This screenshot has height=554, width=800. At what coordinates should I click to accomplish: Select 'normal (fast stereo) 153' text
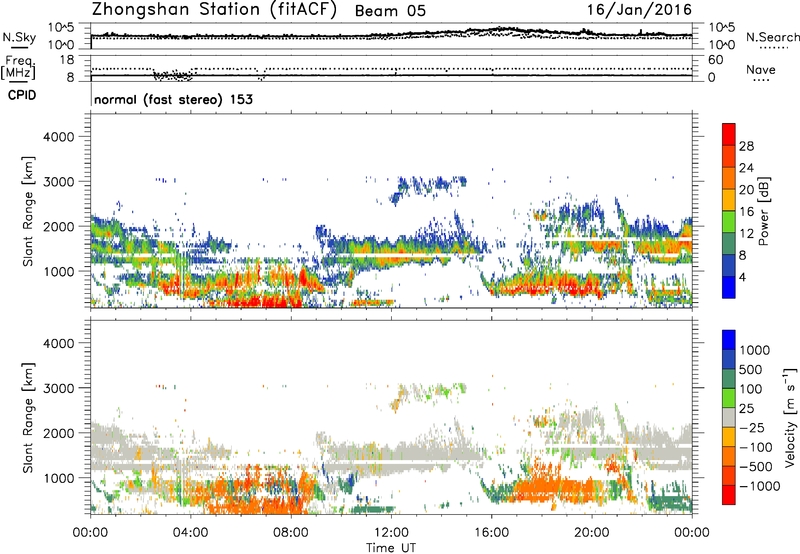[x=173, y=99]
